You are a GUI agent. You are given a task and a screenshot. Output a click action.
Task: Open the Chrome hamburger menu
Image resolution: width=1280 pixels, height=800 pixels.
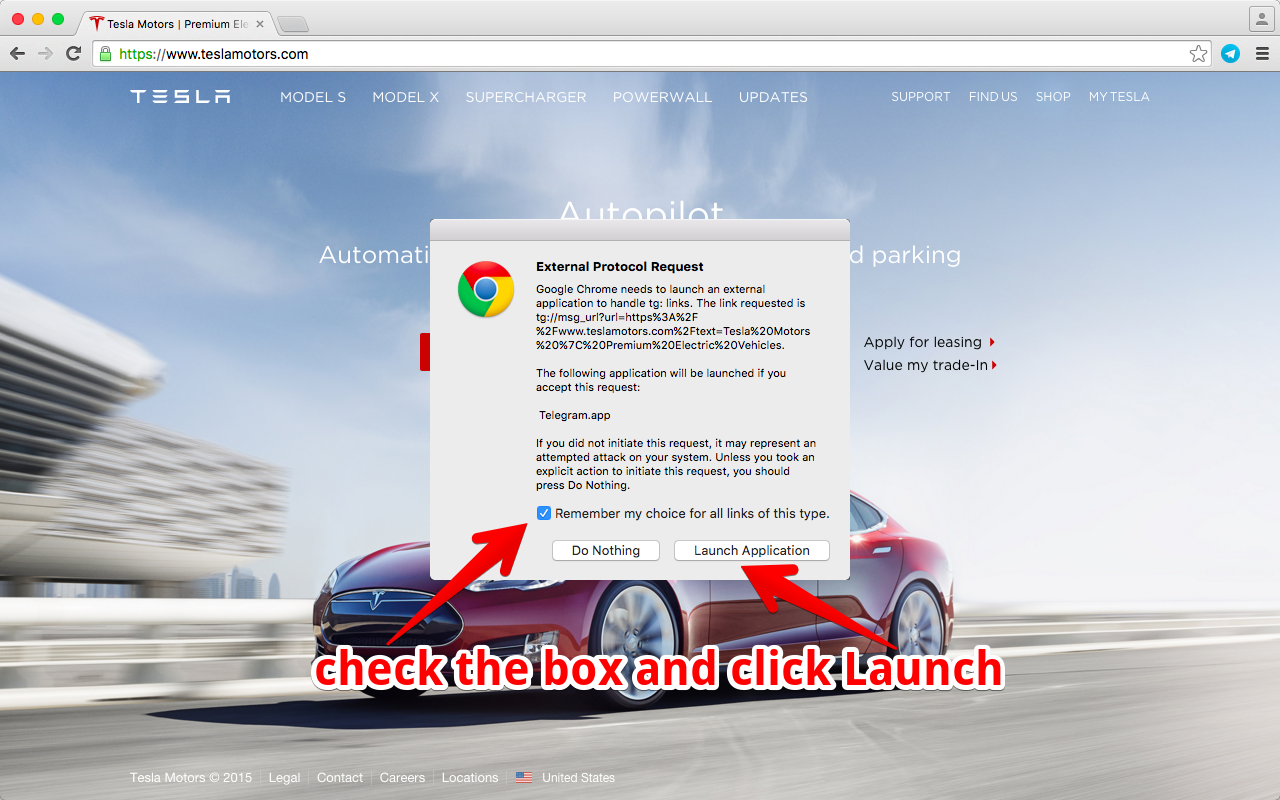click(x=1261, y=54)
